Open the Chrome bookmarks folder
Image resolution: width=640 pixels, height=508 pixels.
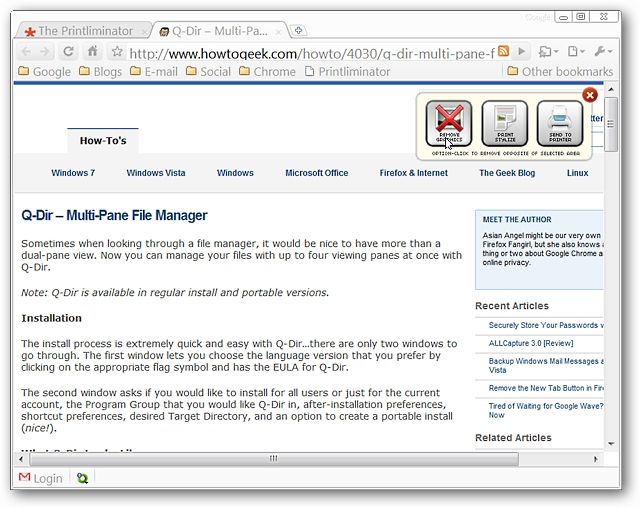coord(267,71)
